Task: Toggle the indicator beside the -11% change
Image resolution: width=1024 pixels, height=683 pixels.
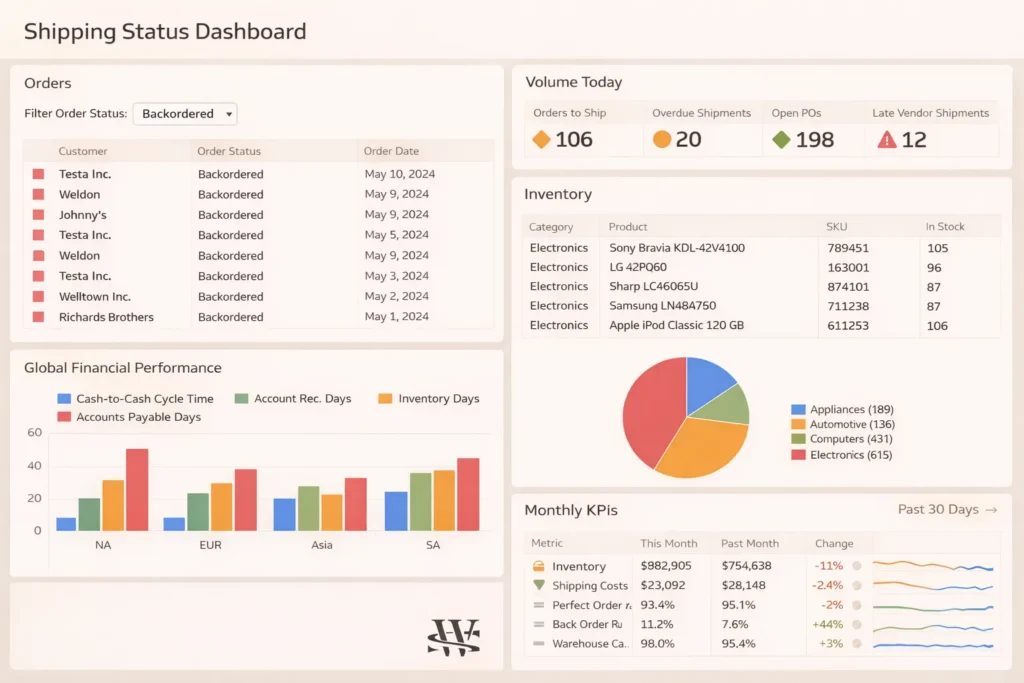Action: point(857,566)
